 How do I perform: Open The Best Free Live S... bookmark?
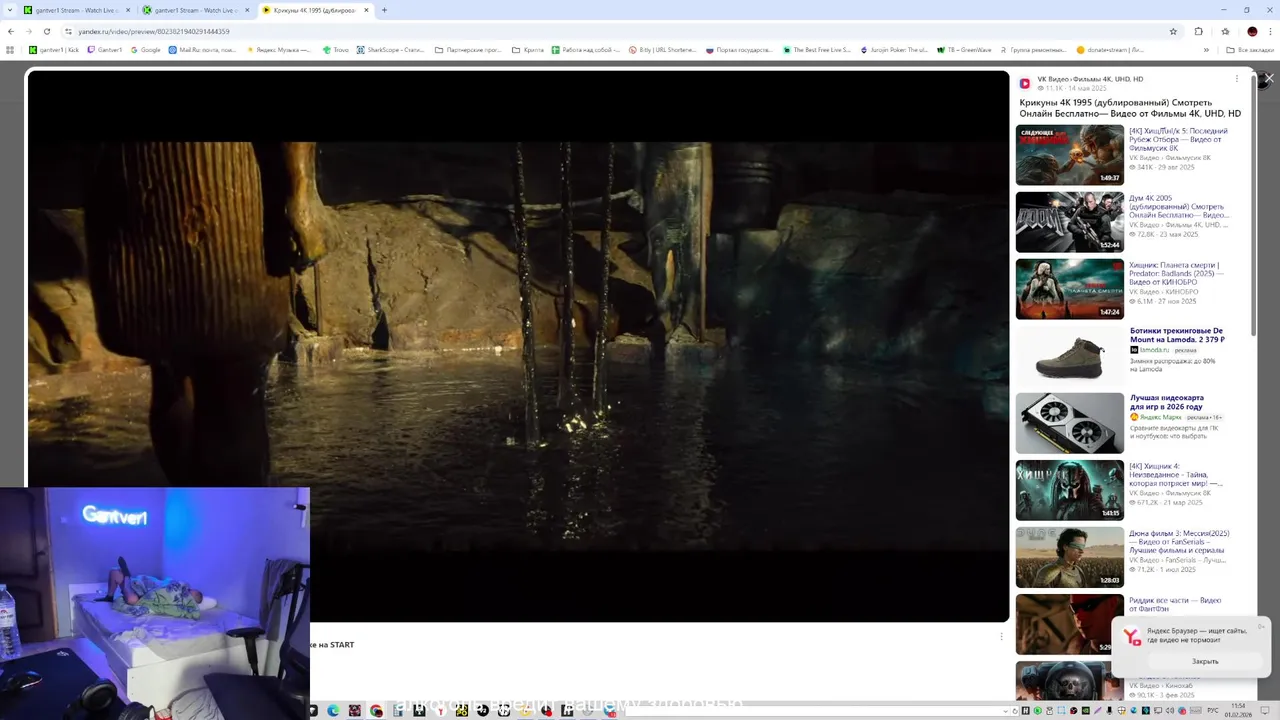pyautogui.click(x=817, y=49)
